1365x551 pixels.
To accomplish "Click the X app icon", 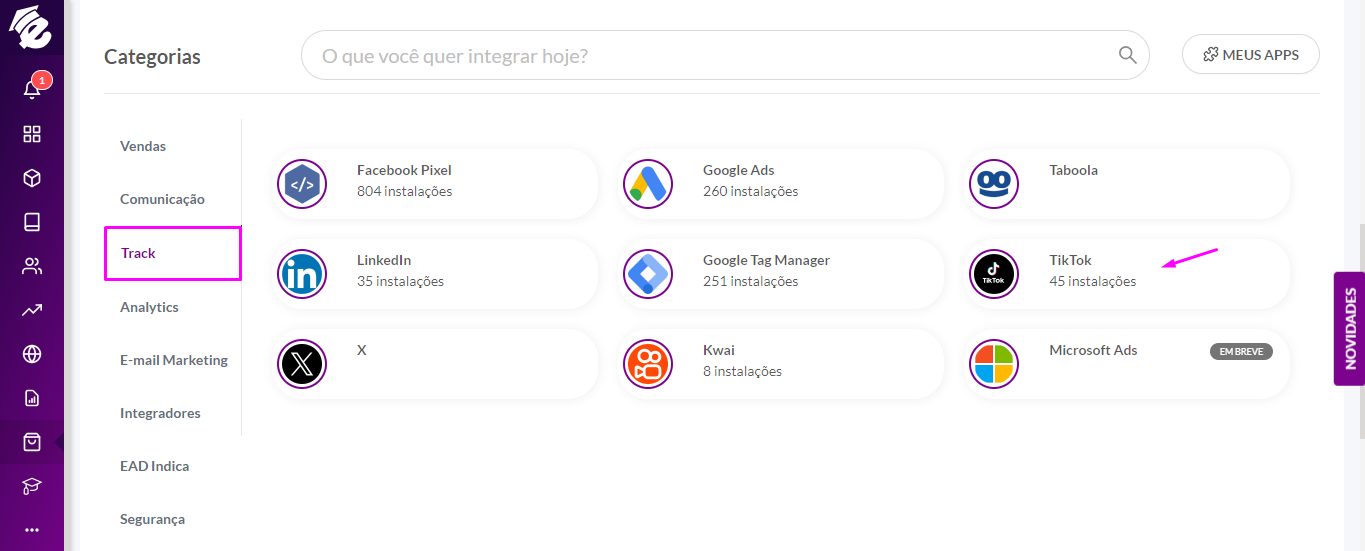I will point(302,364).
